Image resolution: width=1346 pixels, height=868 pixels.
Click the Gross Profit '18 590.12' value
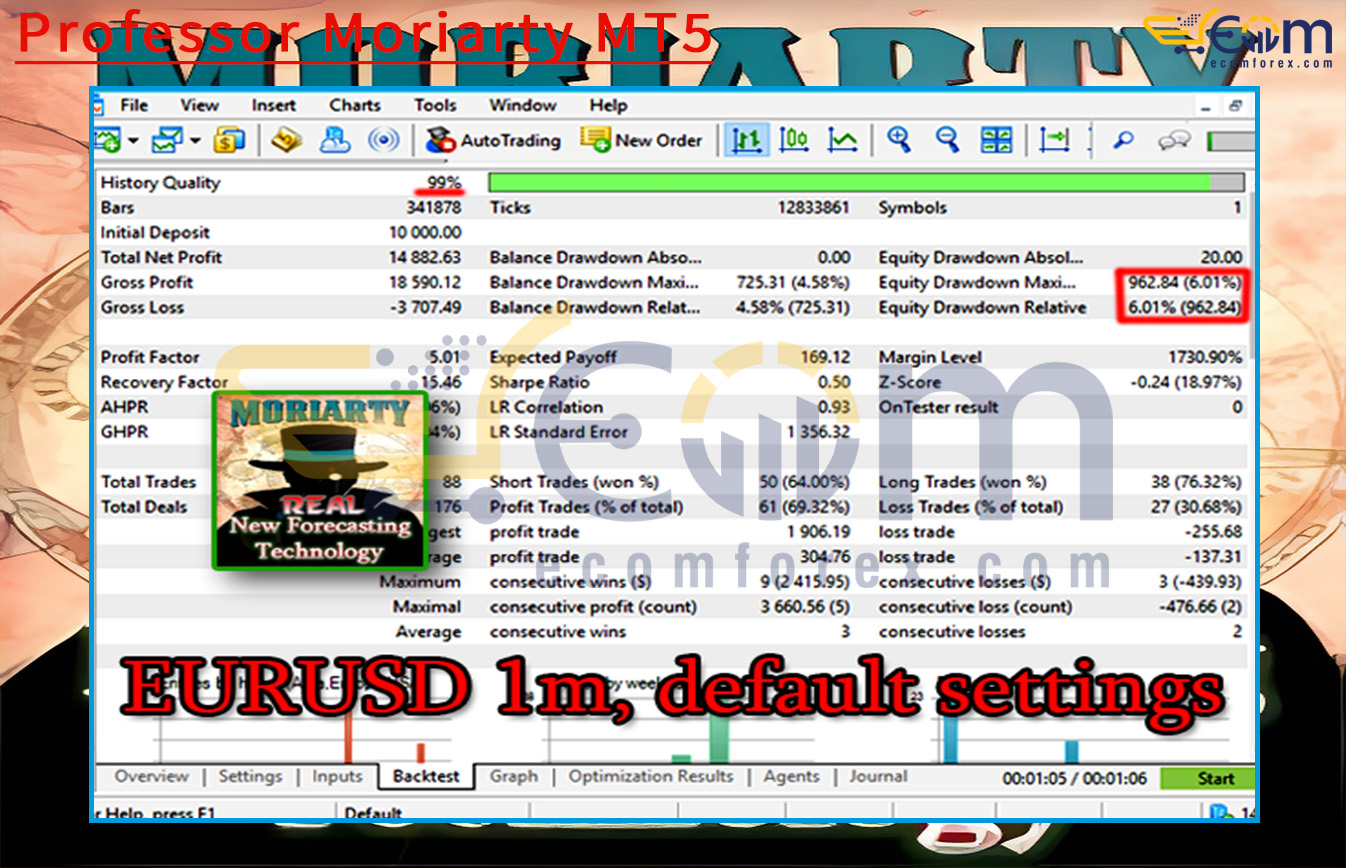(425, 283)
